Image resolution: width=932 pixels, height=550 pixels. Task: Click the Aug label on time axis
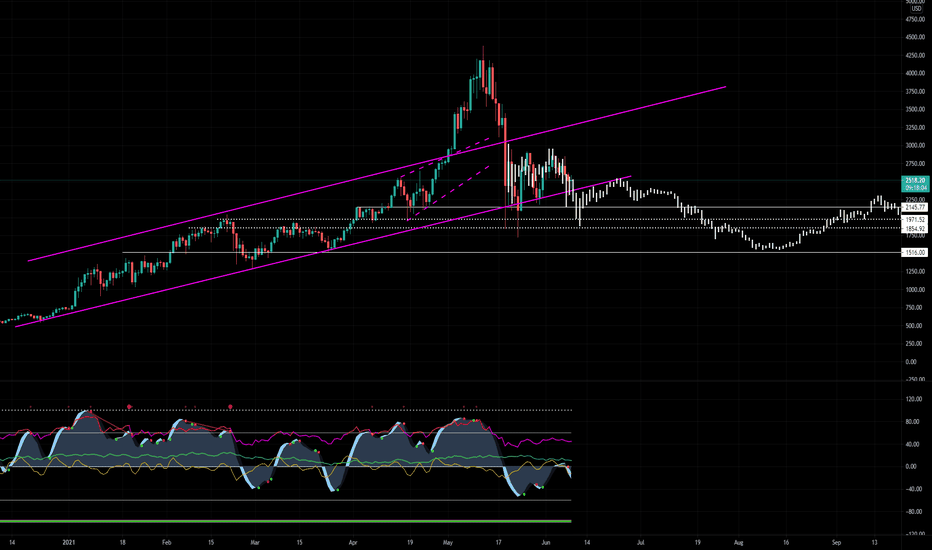(739, 542)
